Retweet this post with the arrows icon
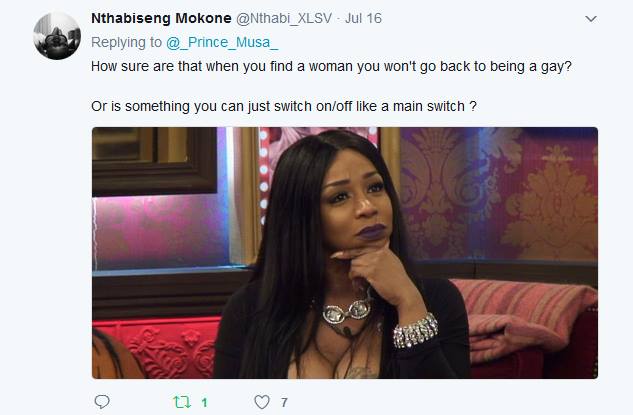 [x=182, y=402]
